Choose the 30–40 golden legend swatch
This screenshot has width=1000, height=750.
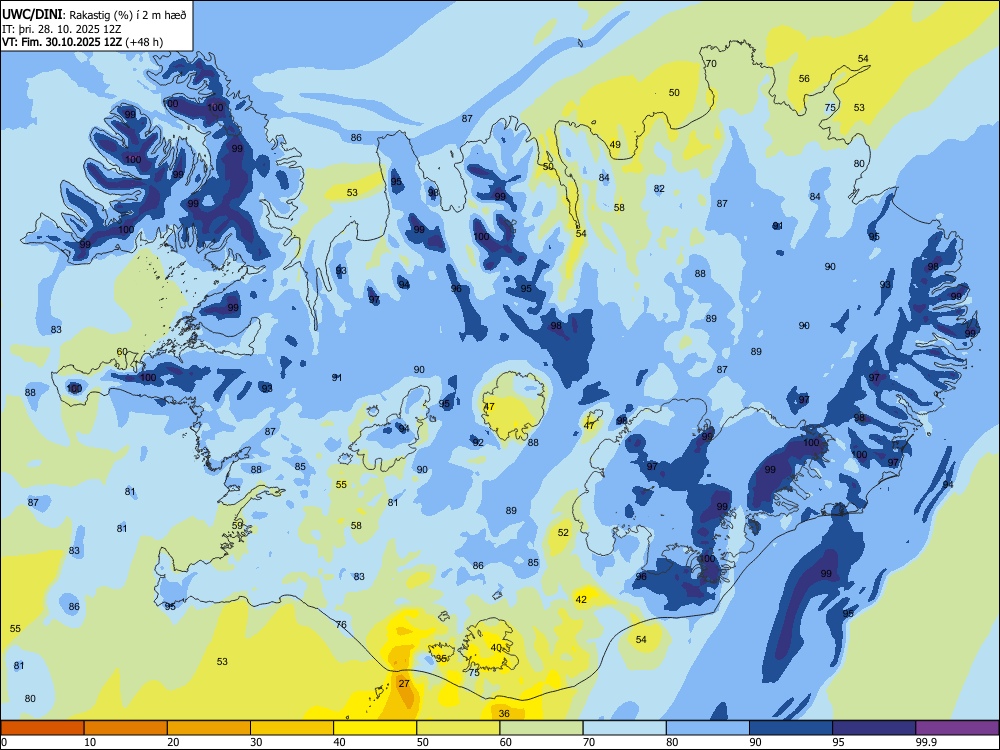(292, 728)
